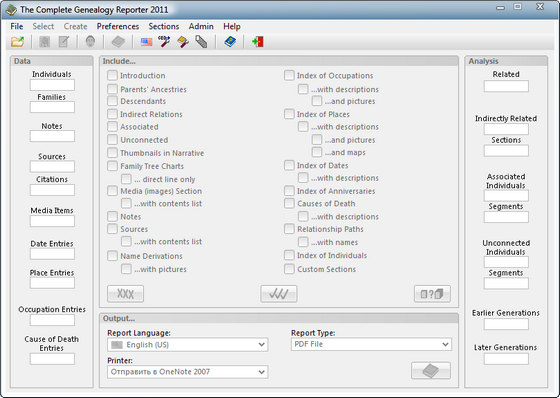Toggle the '...and maps' checkbox
The height and width of the screenshot is (398, 560).
coord(317,152)
